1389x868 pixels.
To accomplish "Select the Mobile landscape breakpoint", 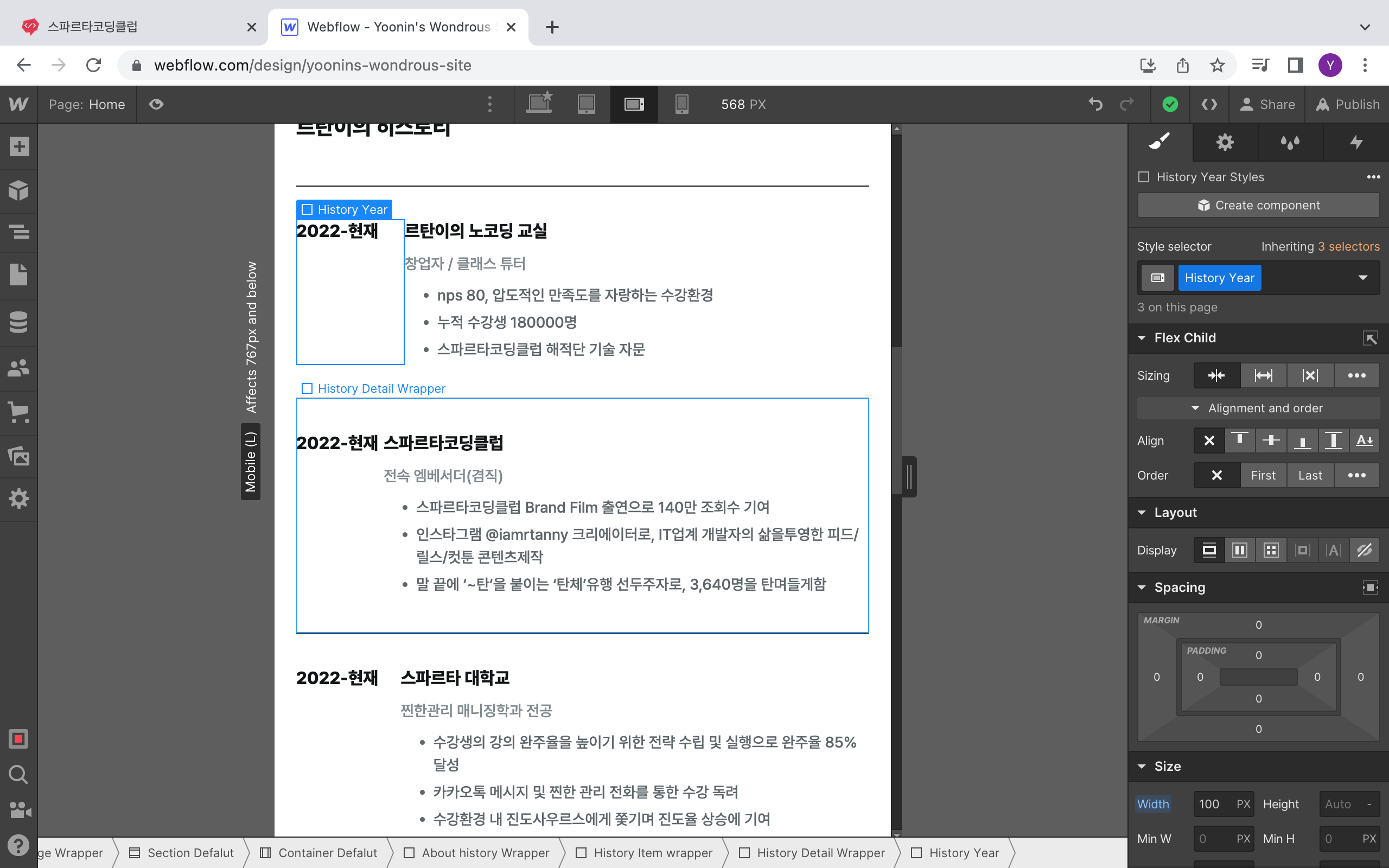I will [x=634, y=104].
